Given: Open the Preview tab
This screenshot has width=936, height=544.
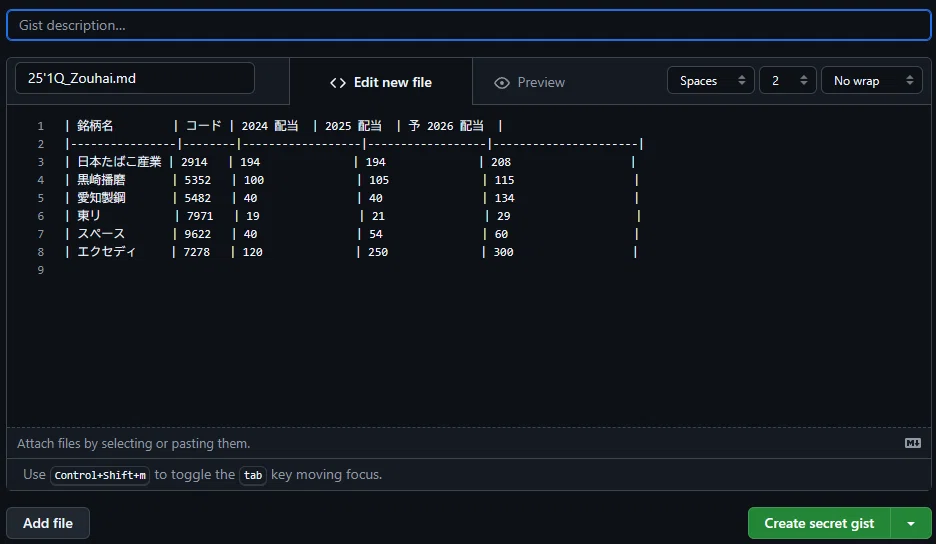Looking at the screenshot, I should [x=529, y=82].
